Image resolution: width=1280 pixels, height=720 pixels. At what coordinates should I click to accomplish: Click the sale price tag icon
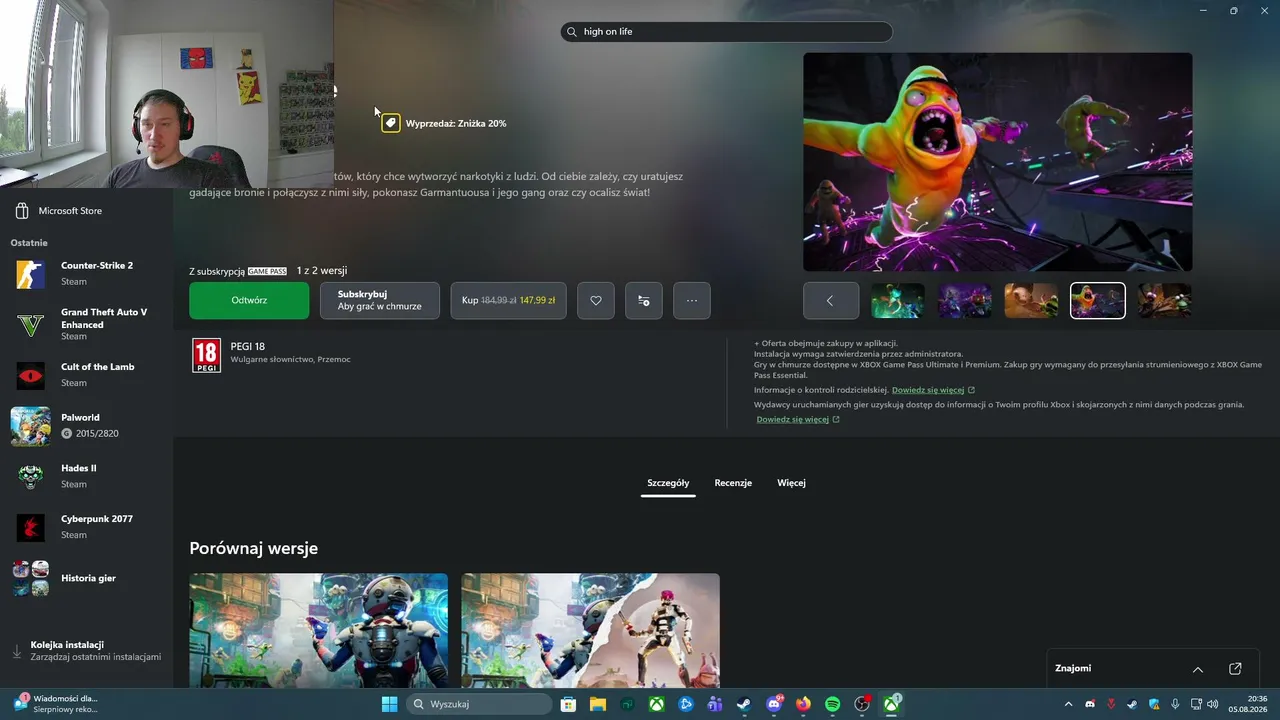pyautogui.click(x=391, y=123)
